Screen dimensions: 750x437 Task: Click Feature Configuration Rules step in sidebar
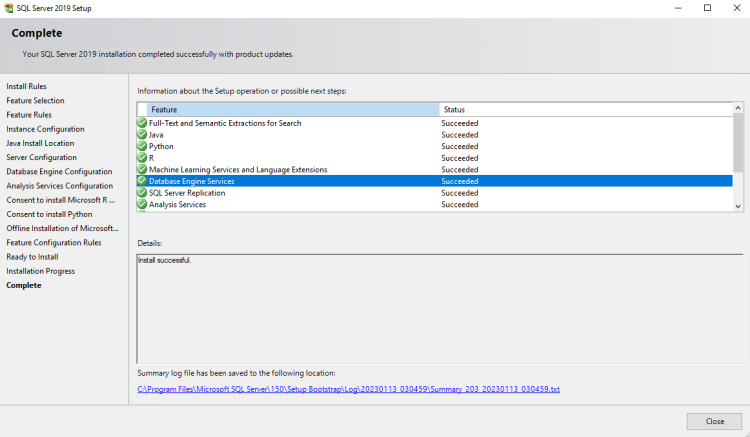54,242
